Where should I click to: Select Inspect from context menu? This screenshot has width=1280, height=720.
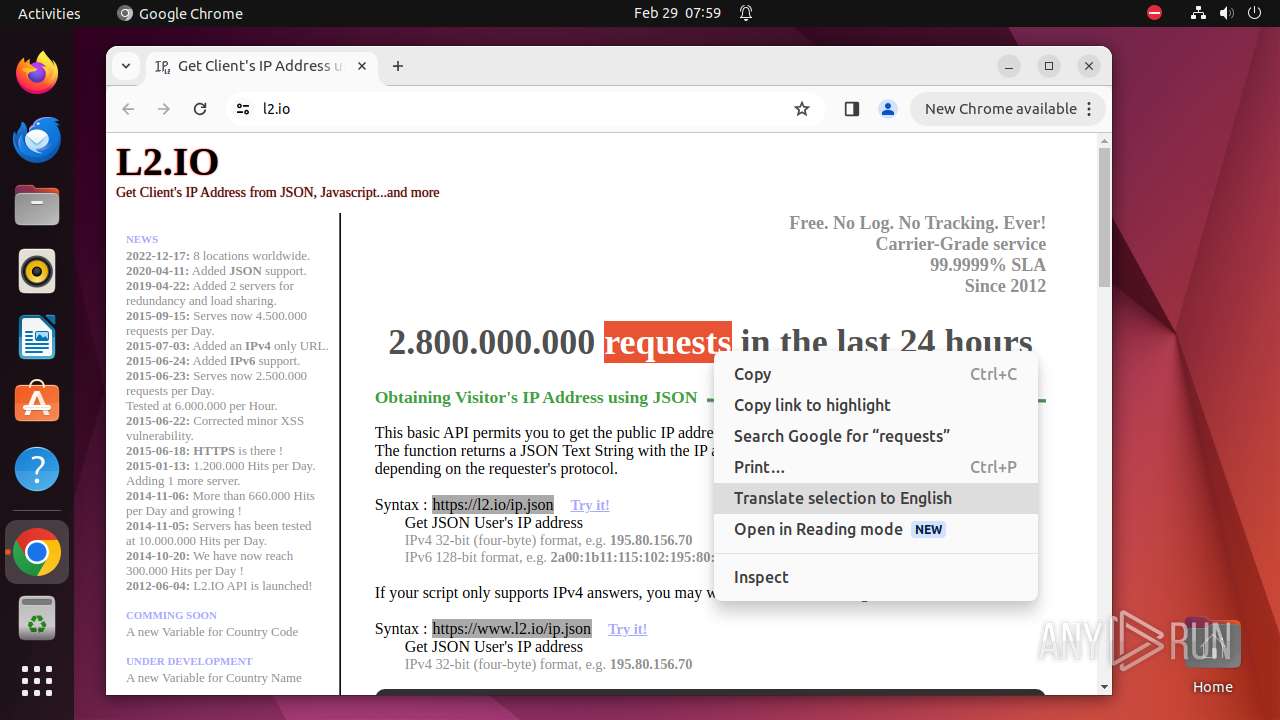(x=876, y=577)
